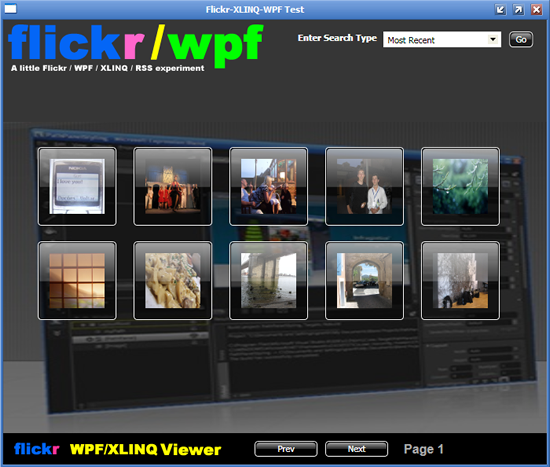Select the snowy tree branches thumbnail

click(x=460, y=280)
